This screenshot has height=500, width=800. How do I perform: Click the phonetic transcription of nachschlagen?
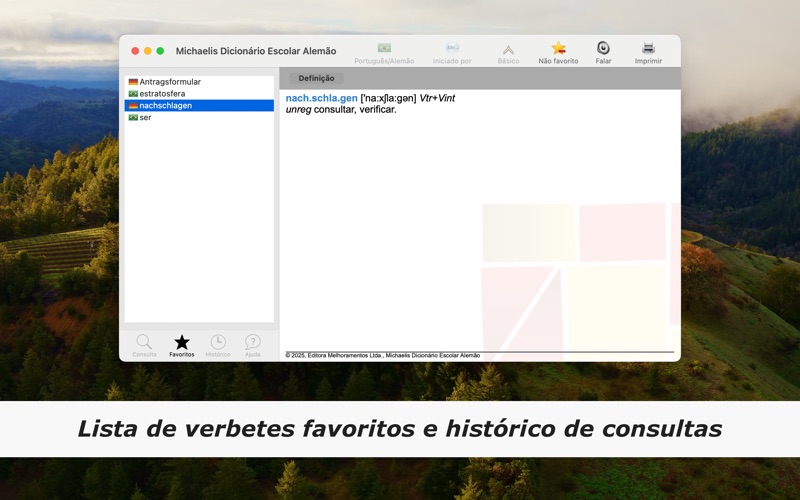(x=388, y=98)
